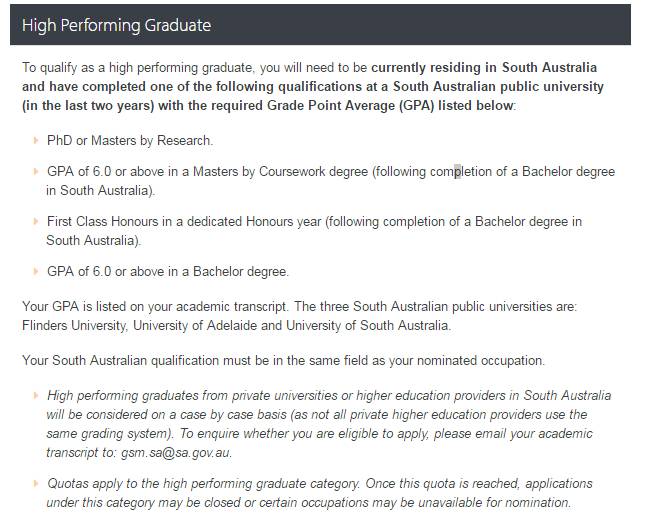
Task: Click the bullet arrow beside the Quotas apply note
Action: coord(36,484)
